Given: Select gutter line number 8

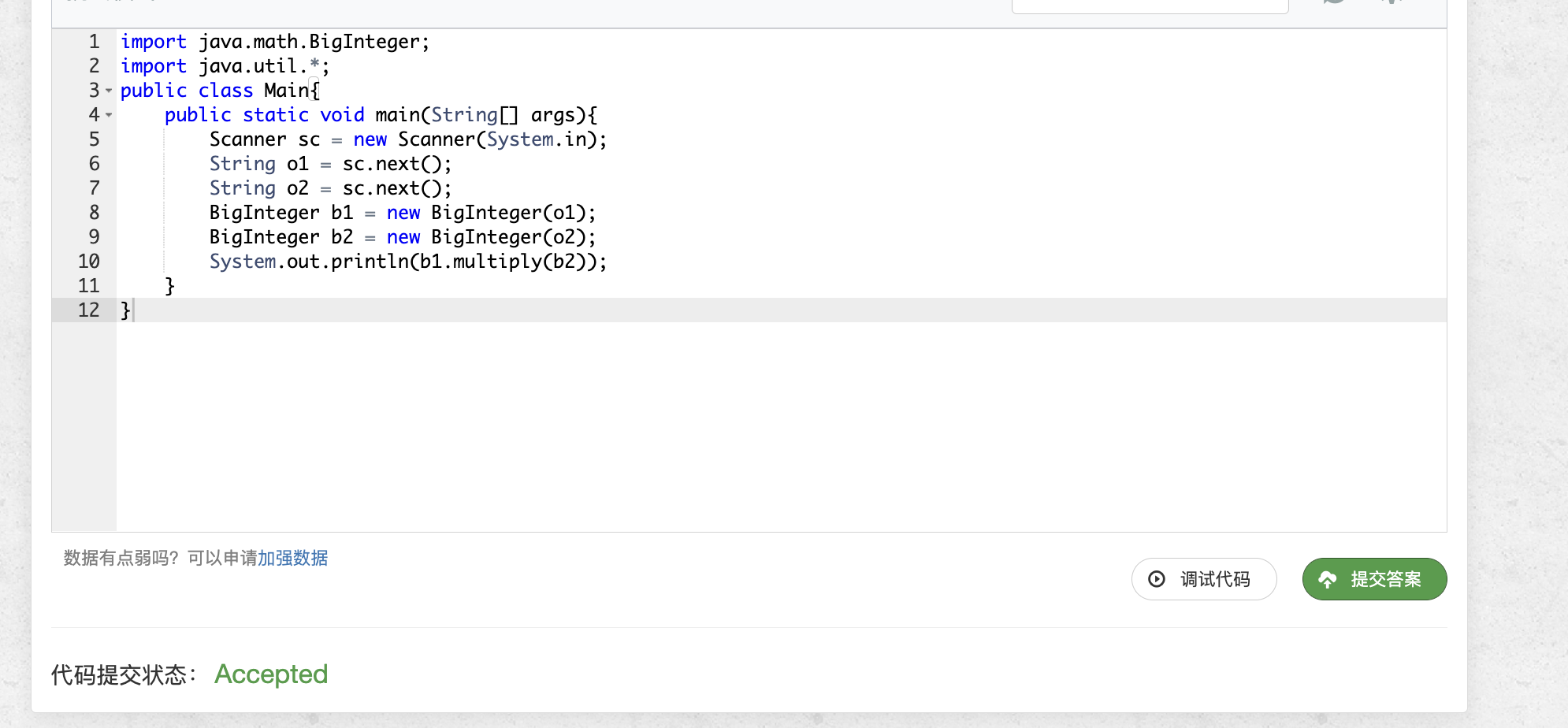Looking at the screenshot, I should click(95, 213).
